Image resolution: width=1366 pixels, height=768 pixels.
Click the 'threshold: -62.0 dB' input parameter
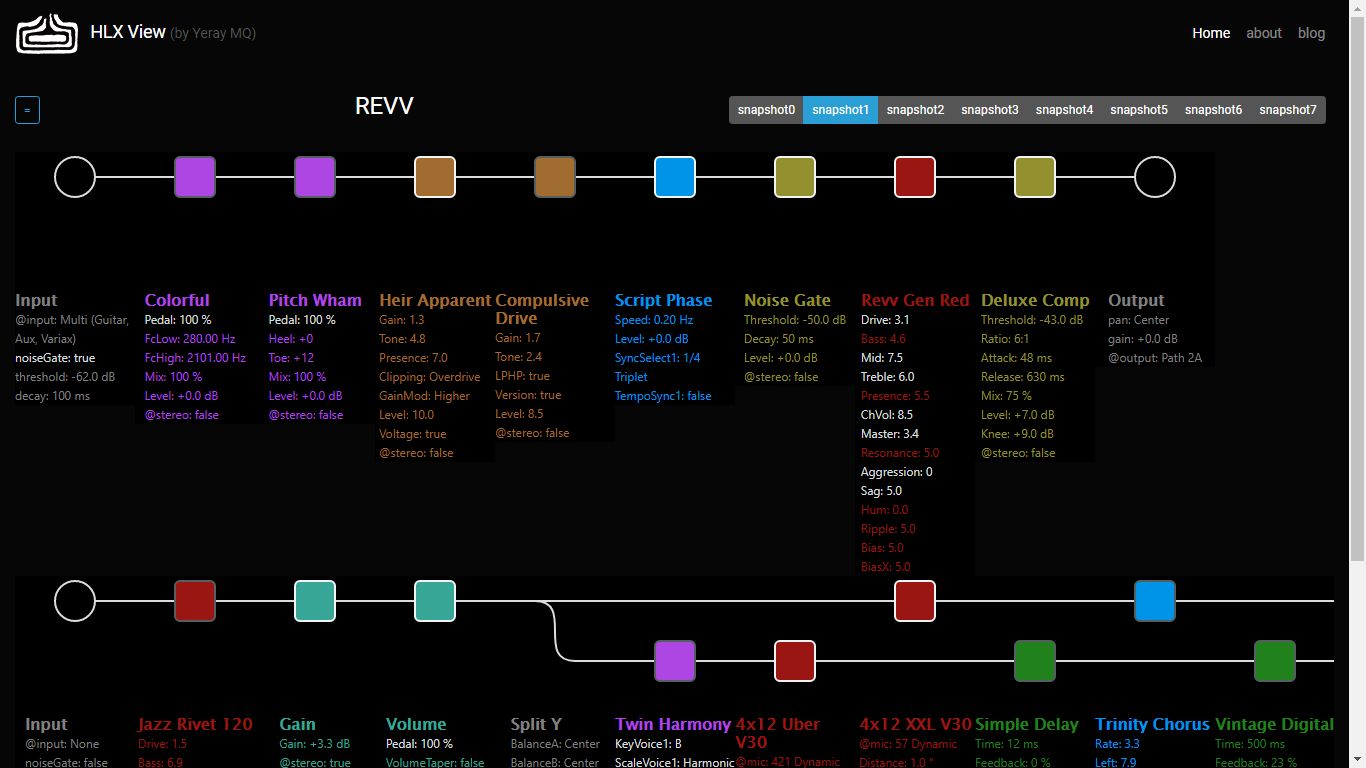pyautogui.click(x=66, y=377)
